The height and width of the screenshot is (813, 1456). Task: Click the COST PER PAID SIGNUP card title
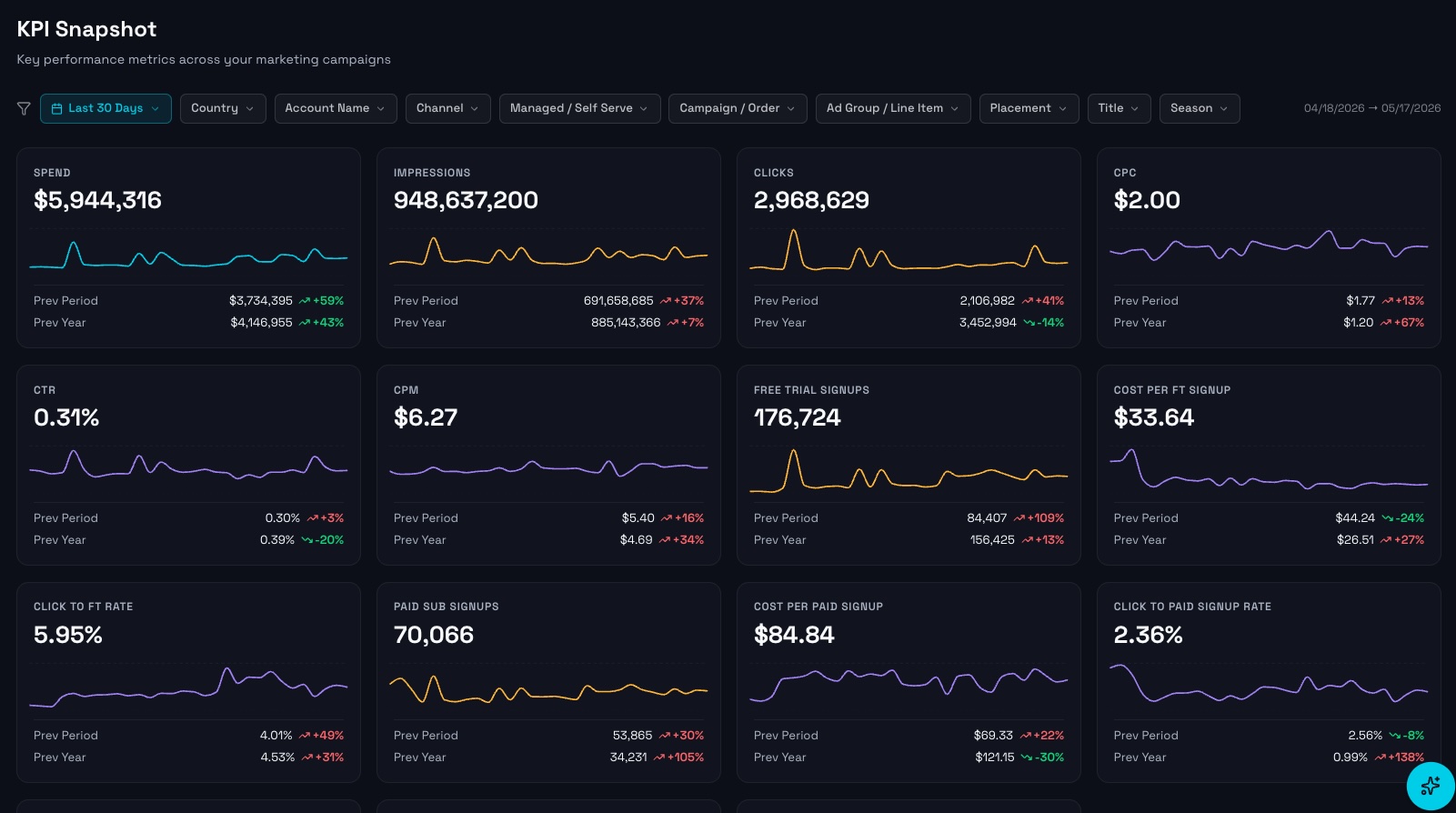point(818,607)
